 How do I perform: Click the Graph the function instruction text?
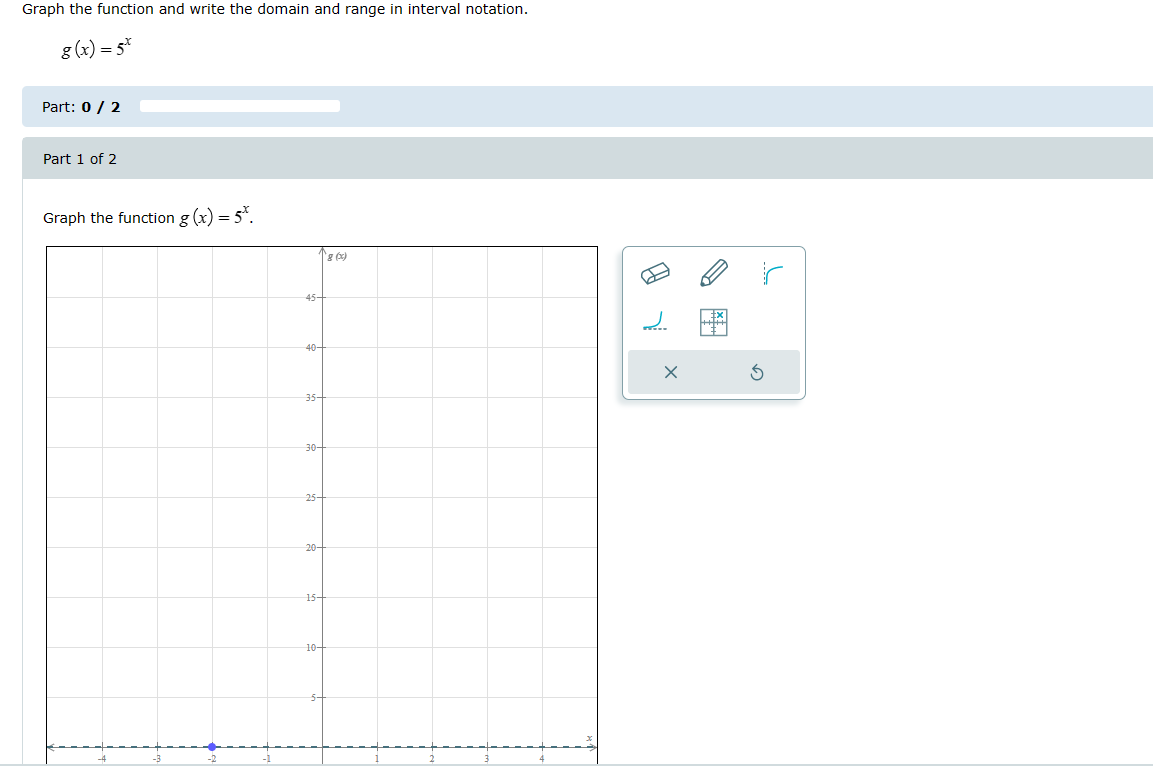(x=146, y=217)
